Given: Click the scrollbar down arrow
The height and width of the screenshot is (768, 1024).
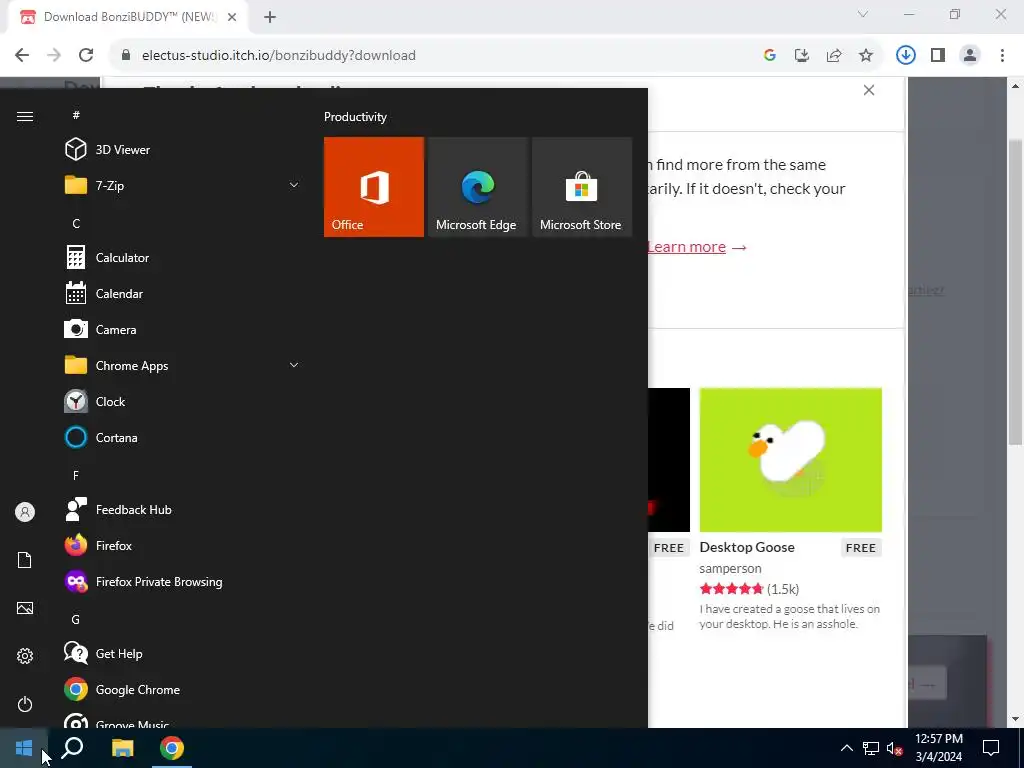Looking at the screenshot, I should [1015, 719].
